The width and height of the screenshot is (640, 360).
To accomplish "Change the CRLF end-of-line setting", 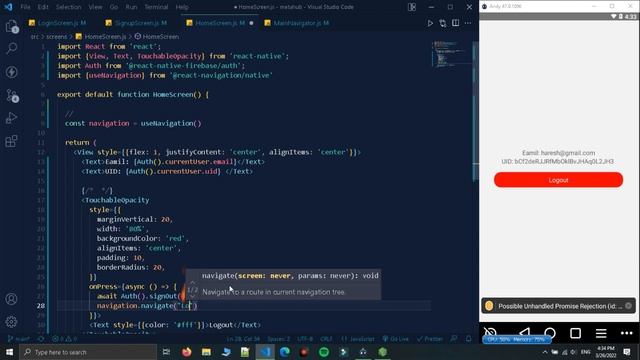I will (x=326, y=339).
